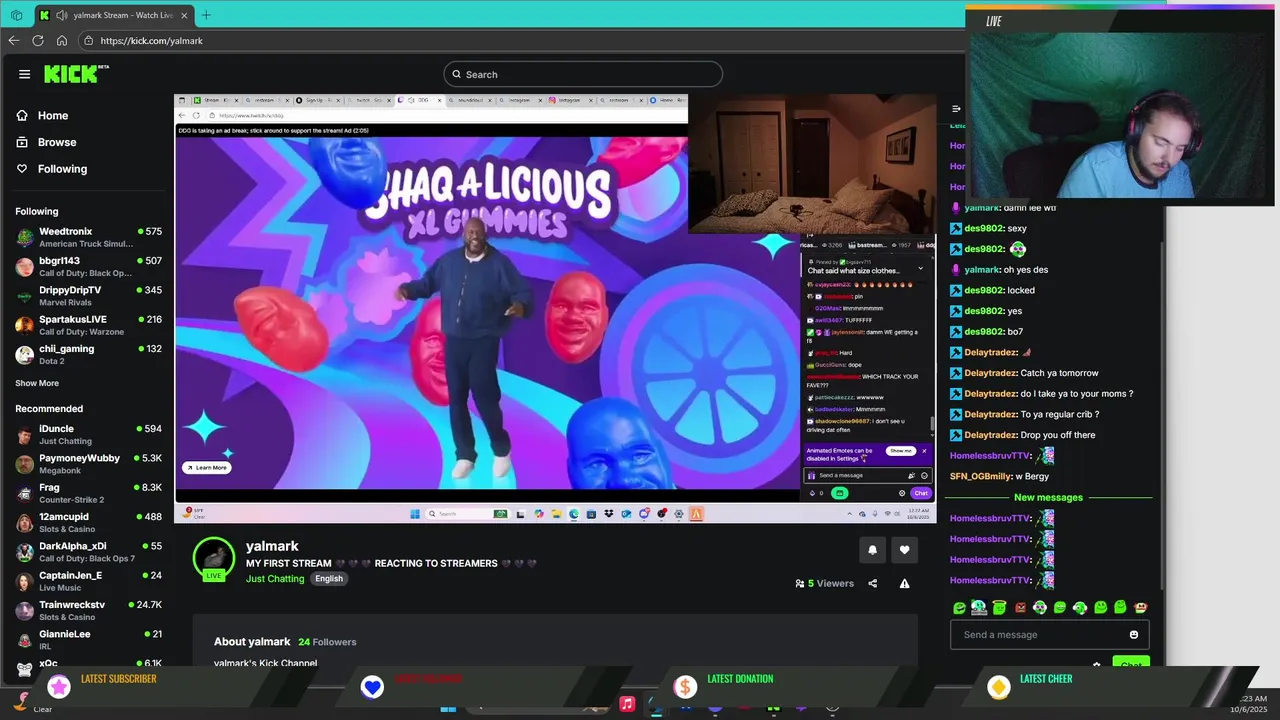1280x720 pixels.
Task: Open the browser home page icon
Action: (62, 41)
